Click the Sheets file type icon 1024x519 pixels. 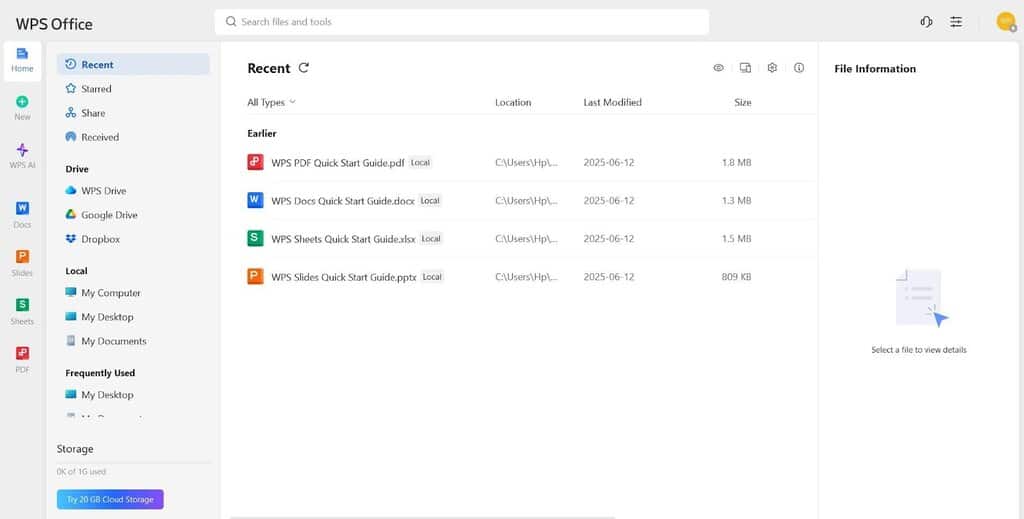tap(255, 238)
